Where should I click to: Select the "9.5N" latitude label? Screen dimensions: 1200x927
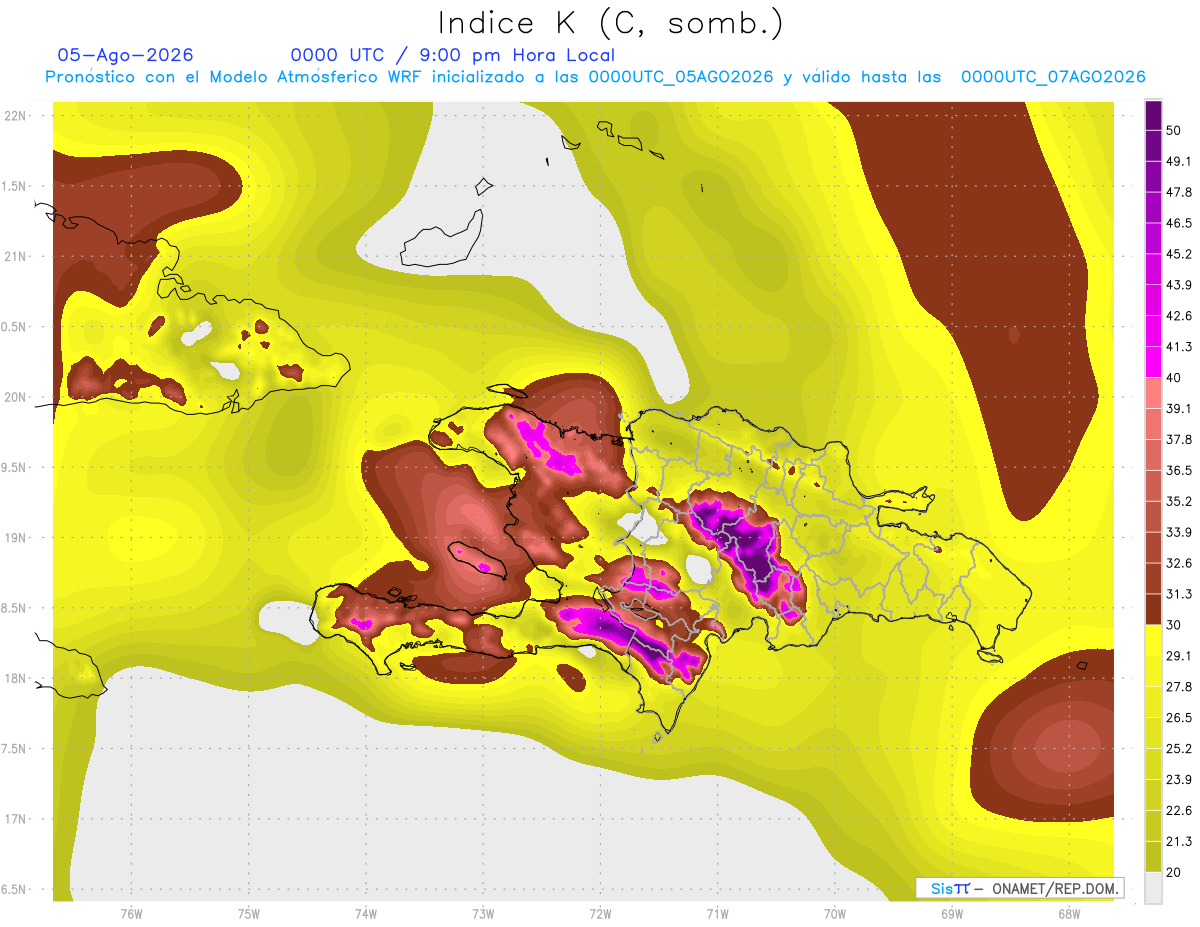click(x=14, y=467)
